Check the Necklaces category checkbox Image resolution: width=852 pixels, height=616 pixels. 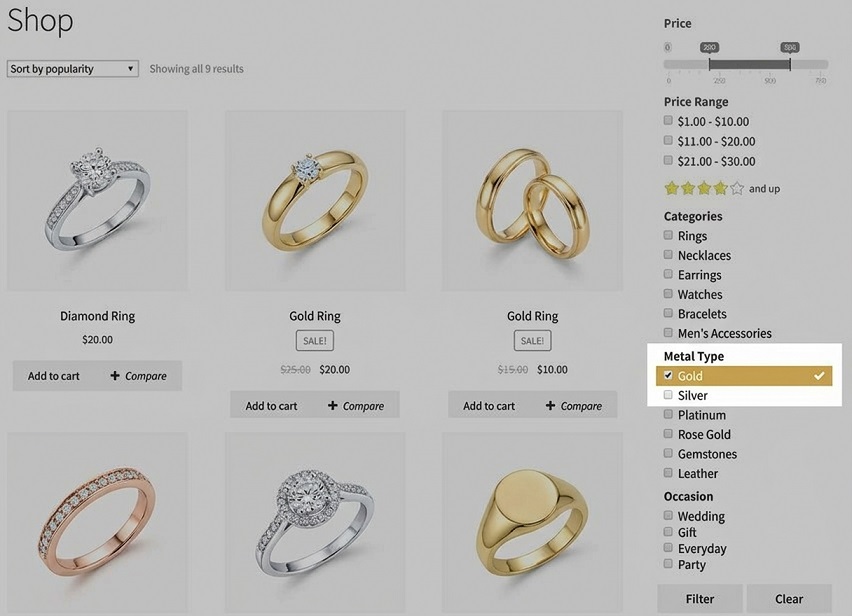point(667,255)
